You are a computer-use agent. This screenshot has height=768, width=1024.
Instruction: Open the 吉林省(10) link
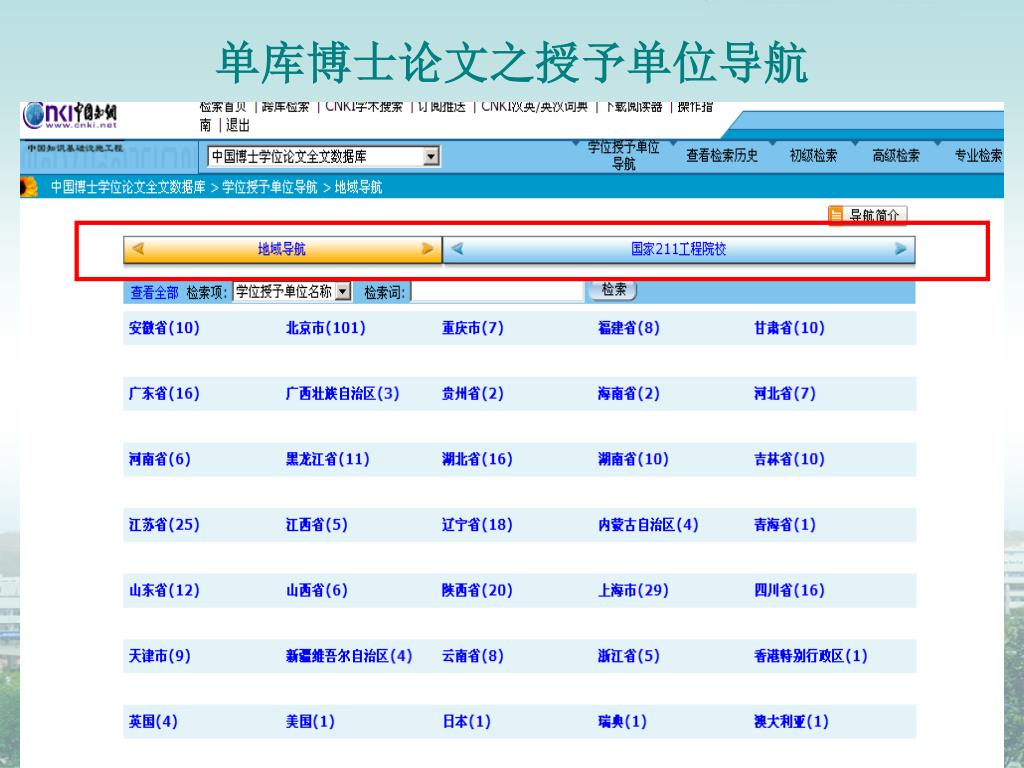[790, 459]
